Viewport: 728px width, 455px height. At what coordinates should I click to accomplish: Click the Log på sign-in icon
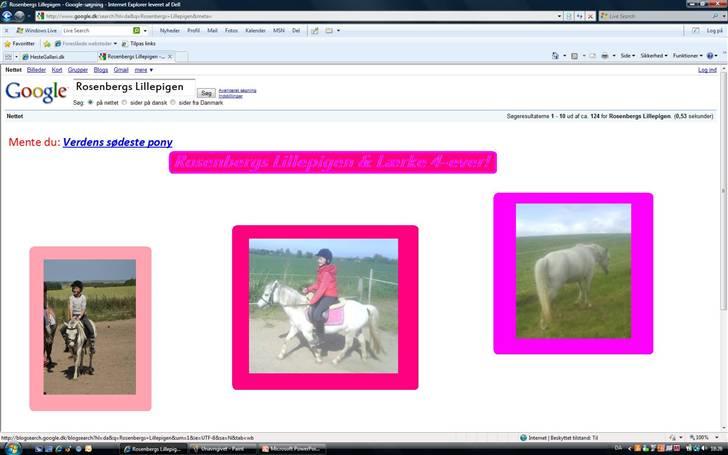coord(696,30)
